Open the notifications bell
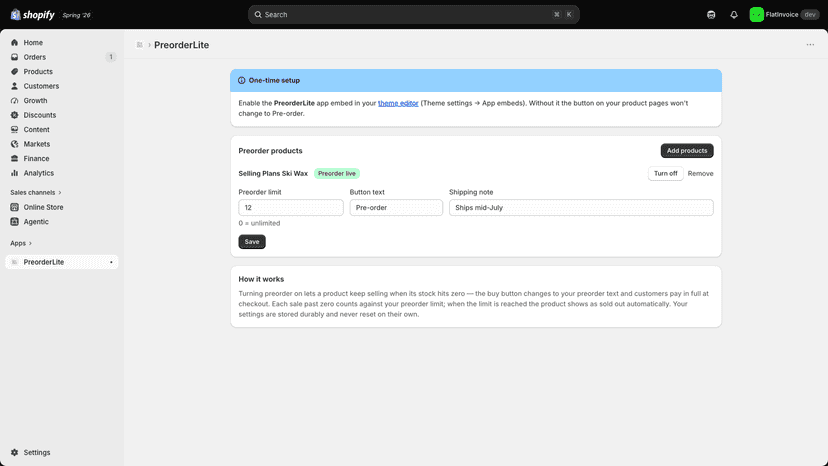Viewport: 828px width, 466px height. pos(734,15)
